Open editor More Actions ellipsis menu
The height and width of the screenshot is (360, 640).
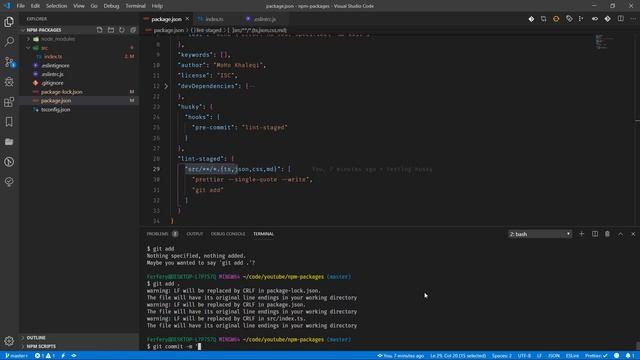pyautogui.click(x=633, y=19)
